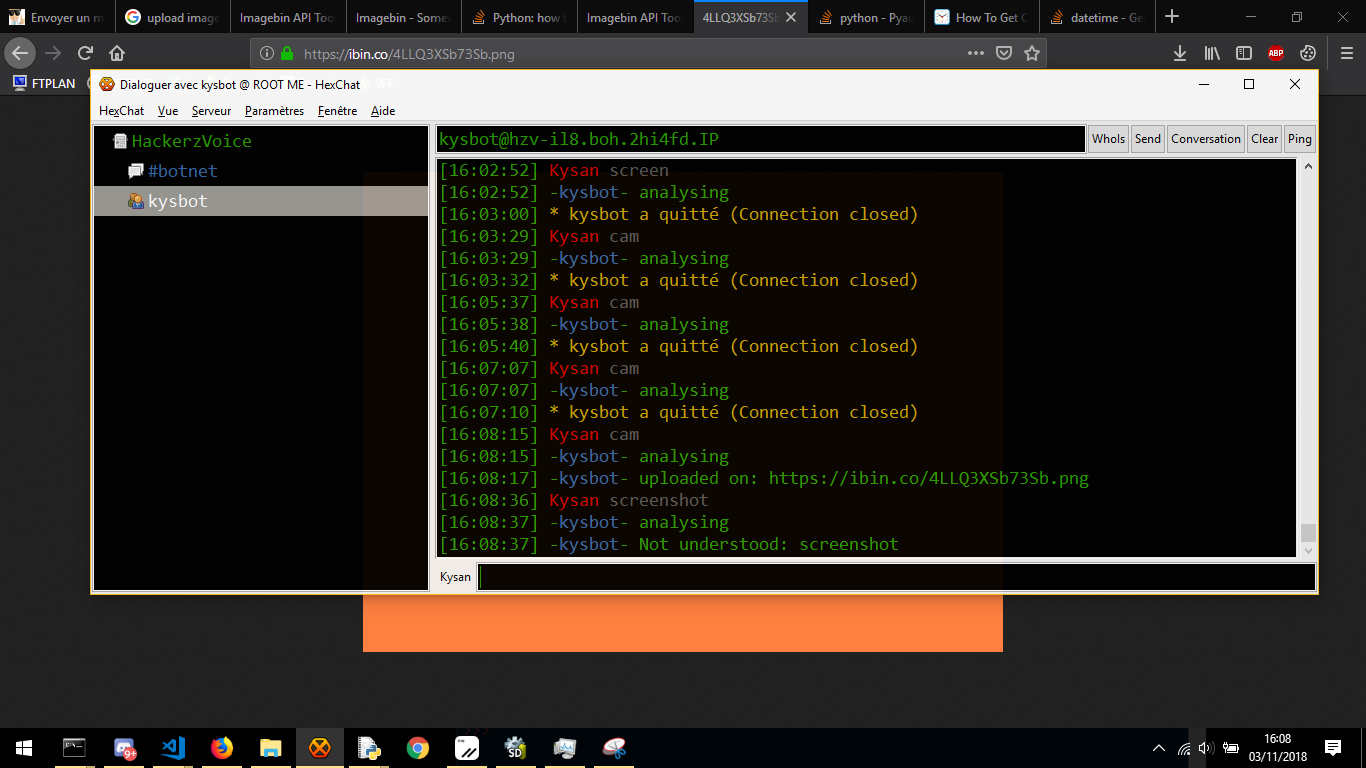Viewport: 1366px width, 768px height.
Task: Select the #botnet channel in tree
Action: click(182, 171)
